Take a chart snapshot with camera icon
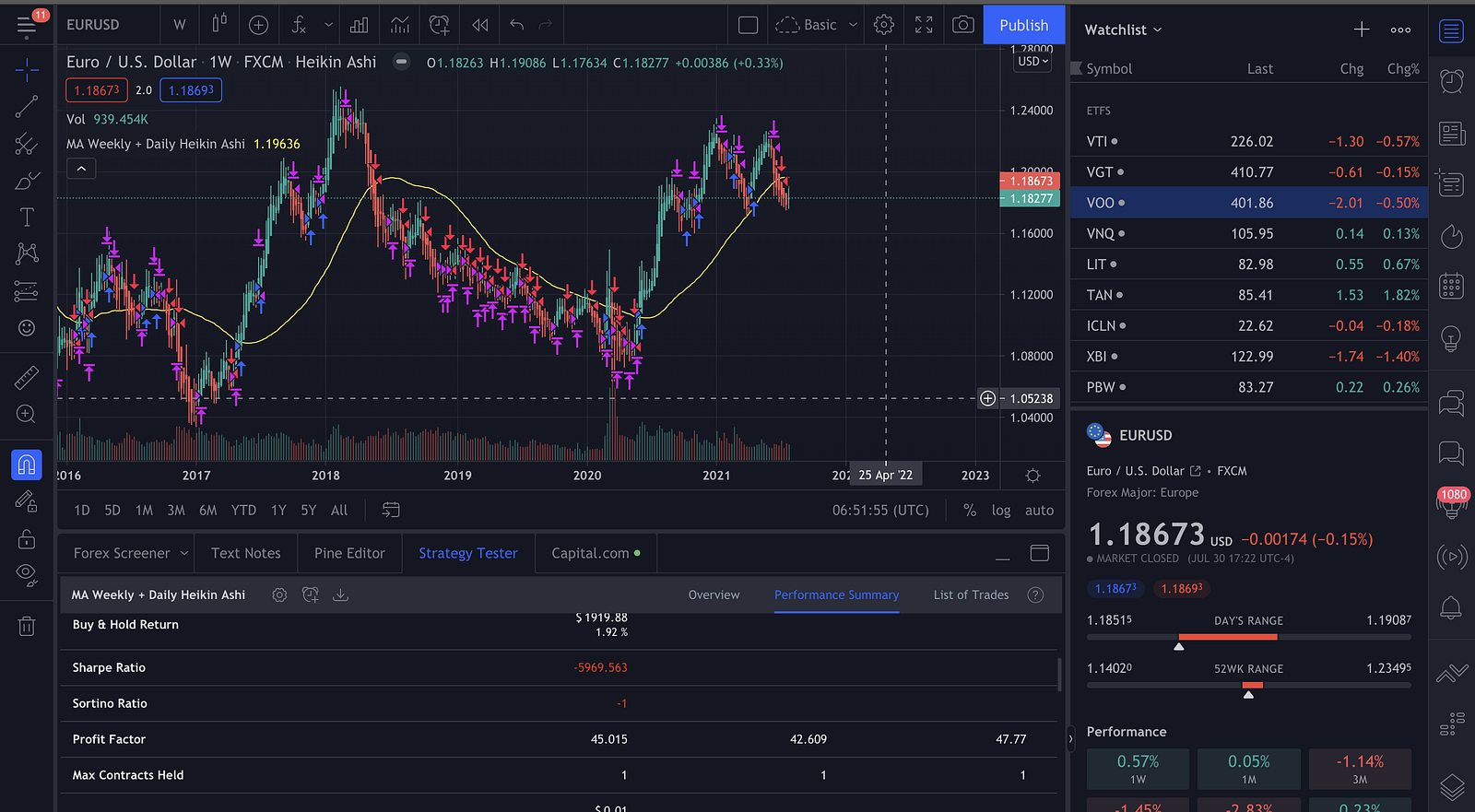1475x812 pixels. [x=962, y=25]
